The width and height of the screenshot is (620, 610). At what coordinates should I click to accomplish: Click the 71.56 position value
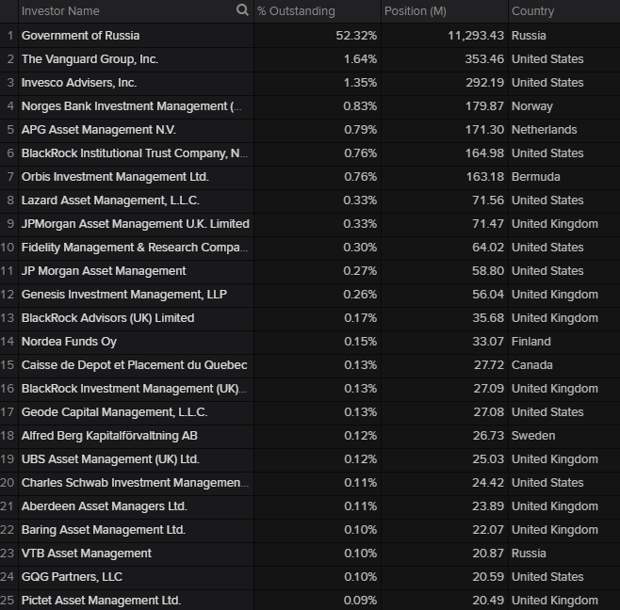[x=488, y=200]
